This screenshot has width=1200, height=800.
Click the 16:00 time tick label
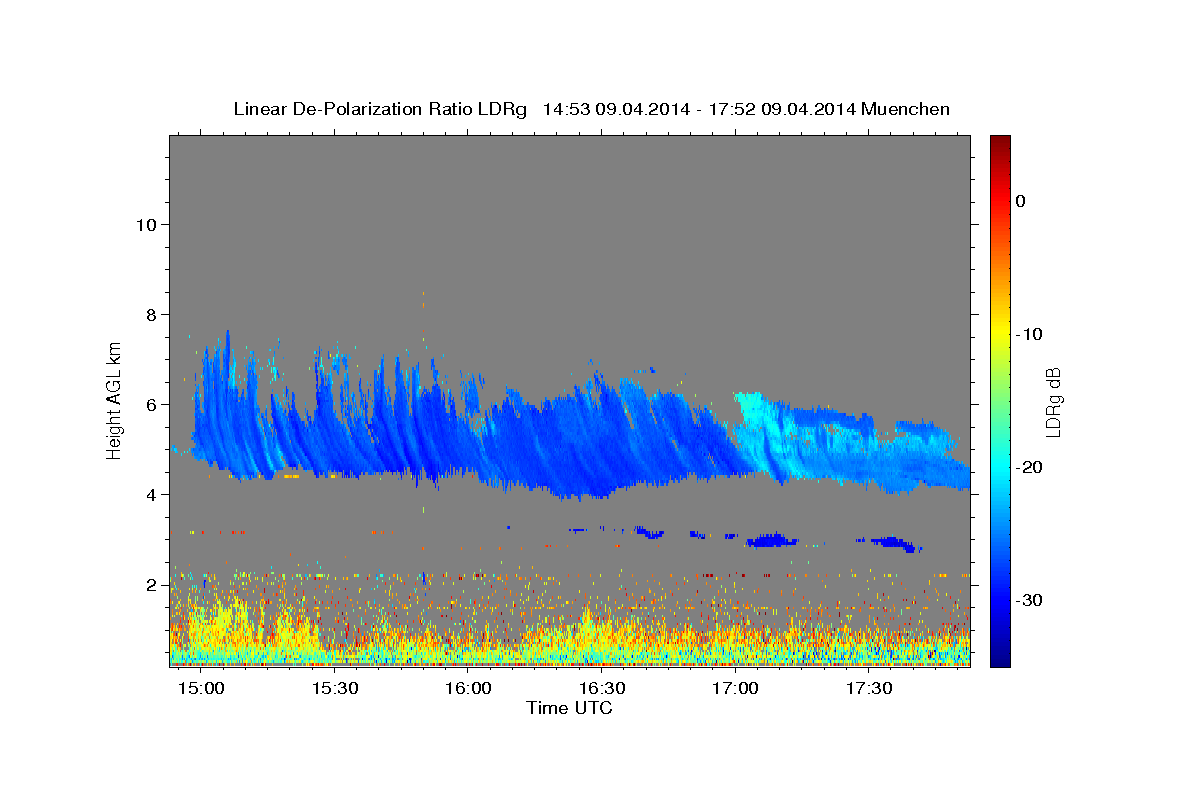click(468, 688)
